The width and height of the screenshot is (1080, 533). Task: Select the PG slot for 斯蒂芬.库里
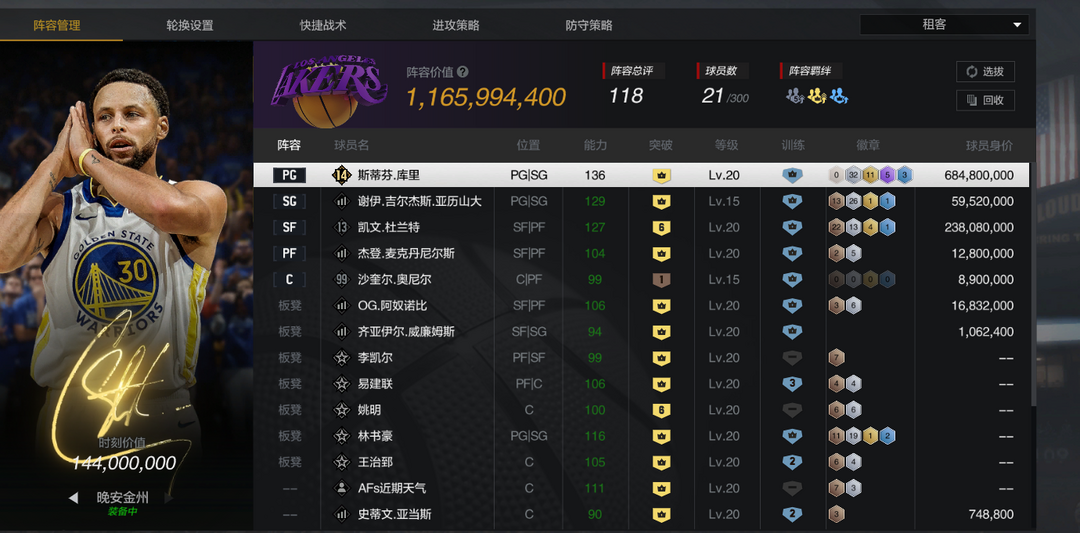click(x=289, y=175)
